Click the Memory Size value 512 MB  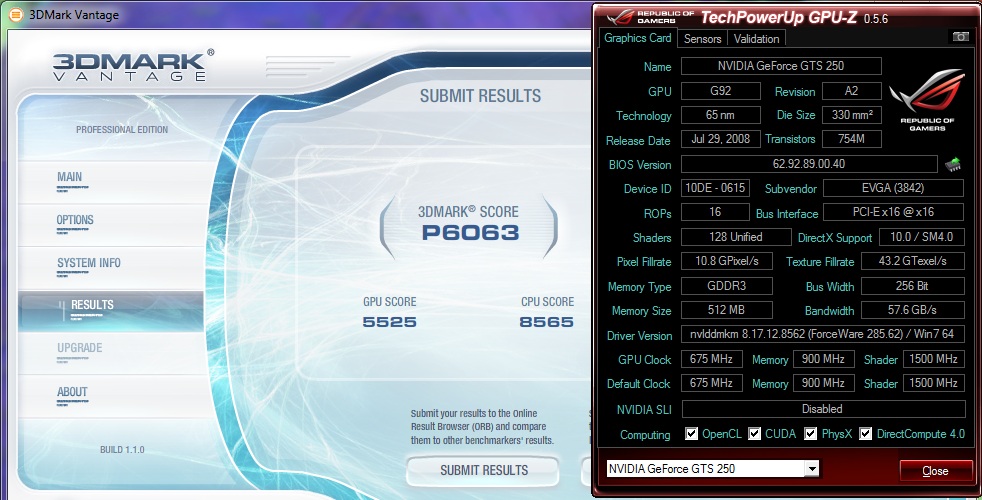coord(726,310)
